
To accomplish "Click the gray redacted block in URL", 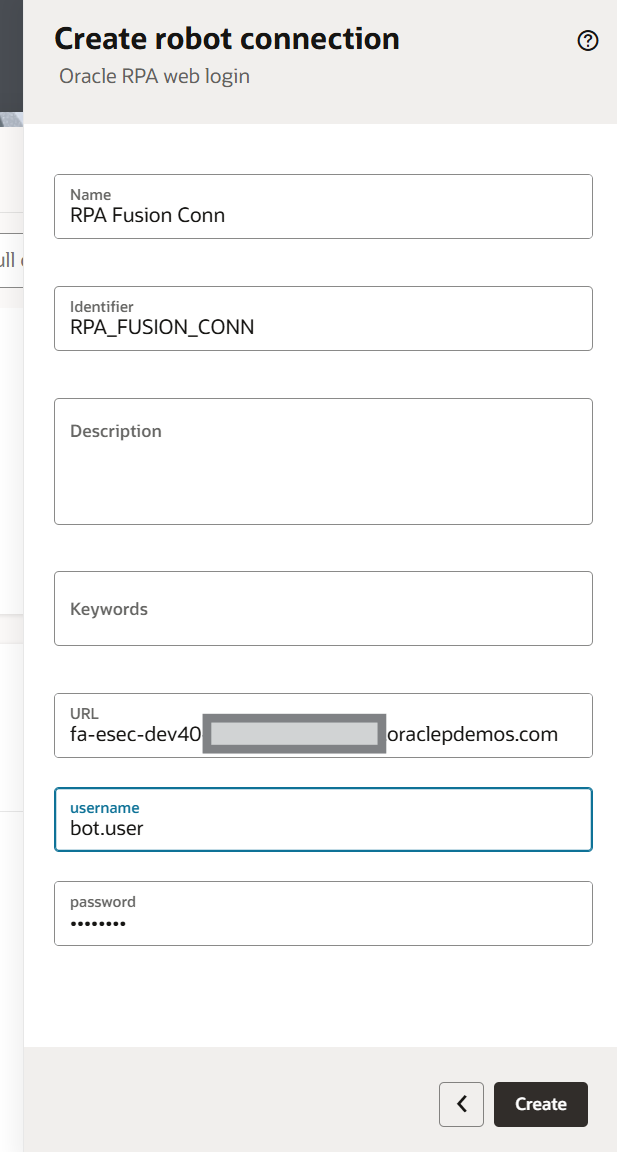I will point(294,734).
